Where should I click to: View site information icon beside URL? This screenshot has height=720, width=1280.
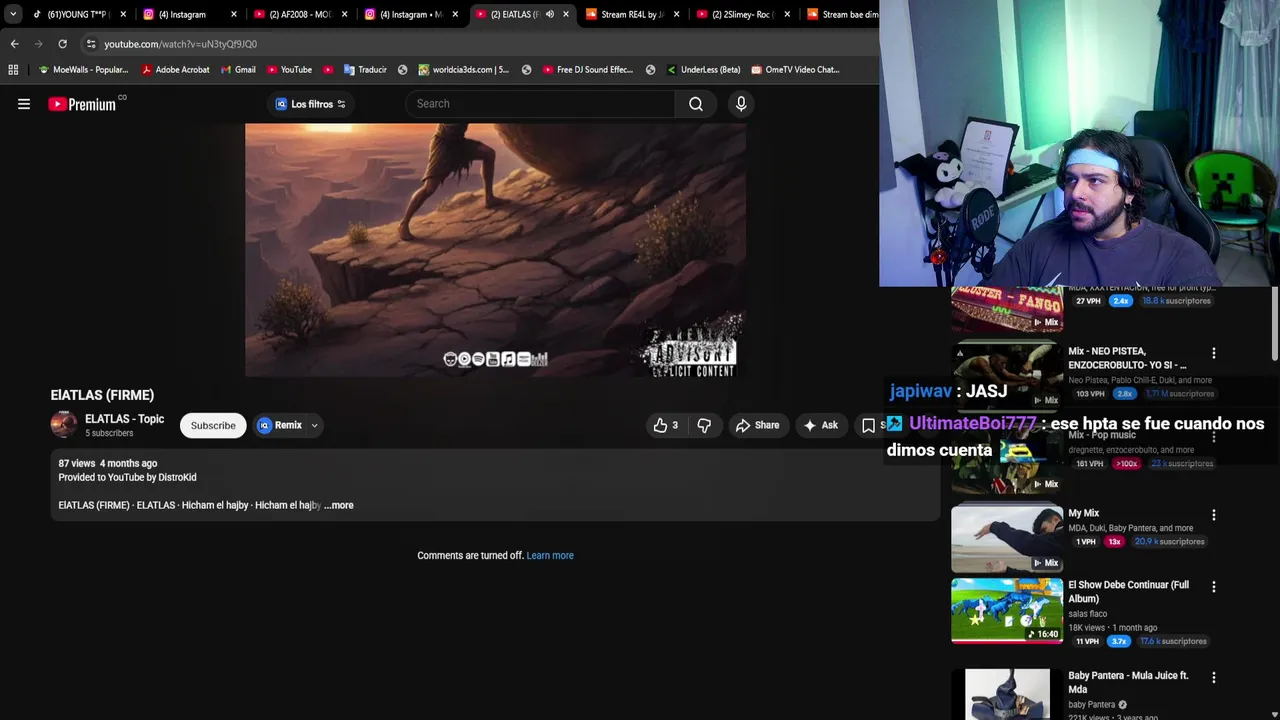point(91,44)
